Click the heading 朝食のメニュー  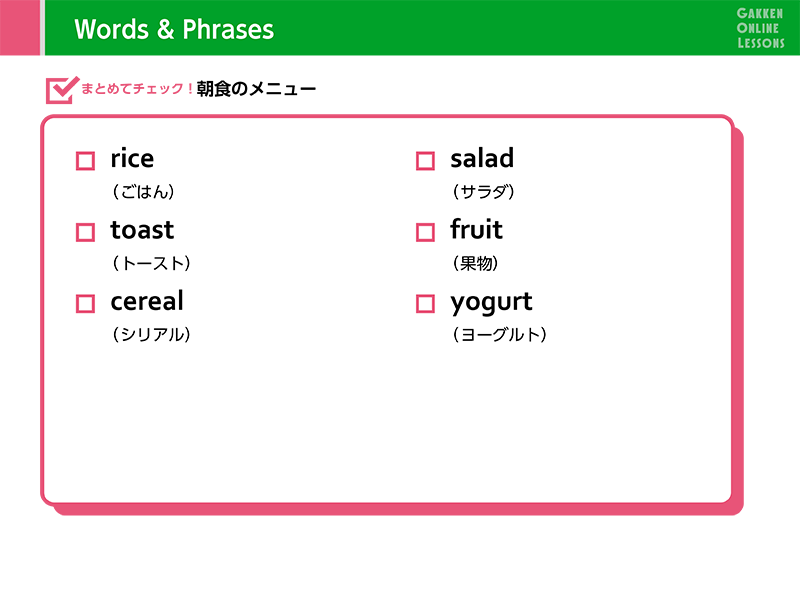point(256,90)
